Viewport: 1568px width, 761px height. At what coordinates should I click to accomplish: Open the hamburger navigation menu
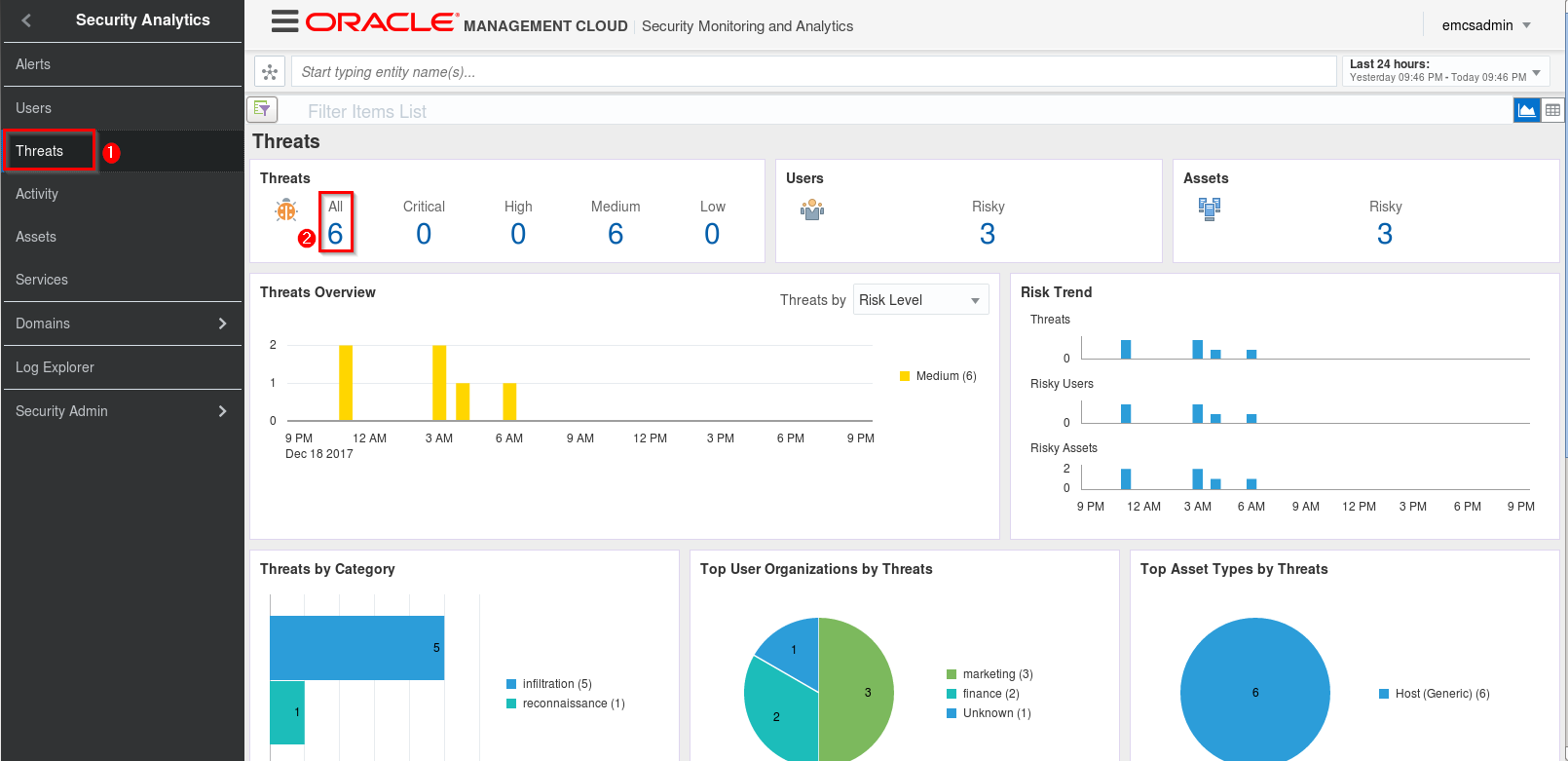[285, 21]
